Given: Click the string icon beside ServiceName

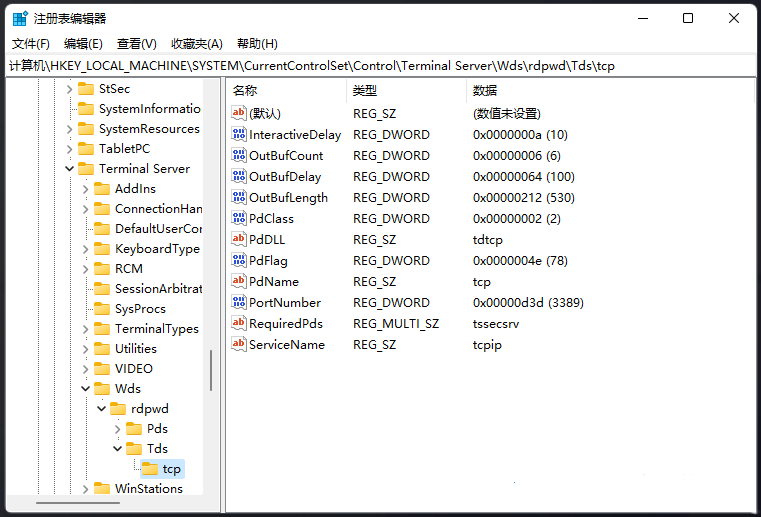Looking at the screenshot, I should click(239, 344).
